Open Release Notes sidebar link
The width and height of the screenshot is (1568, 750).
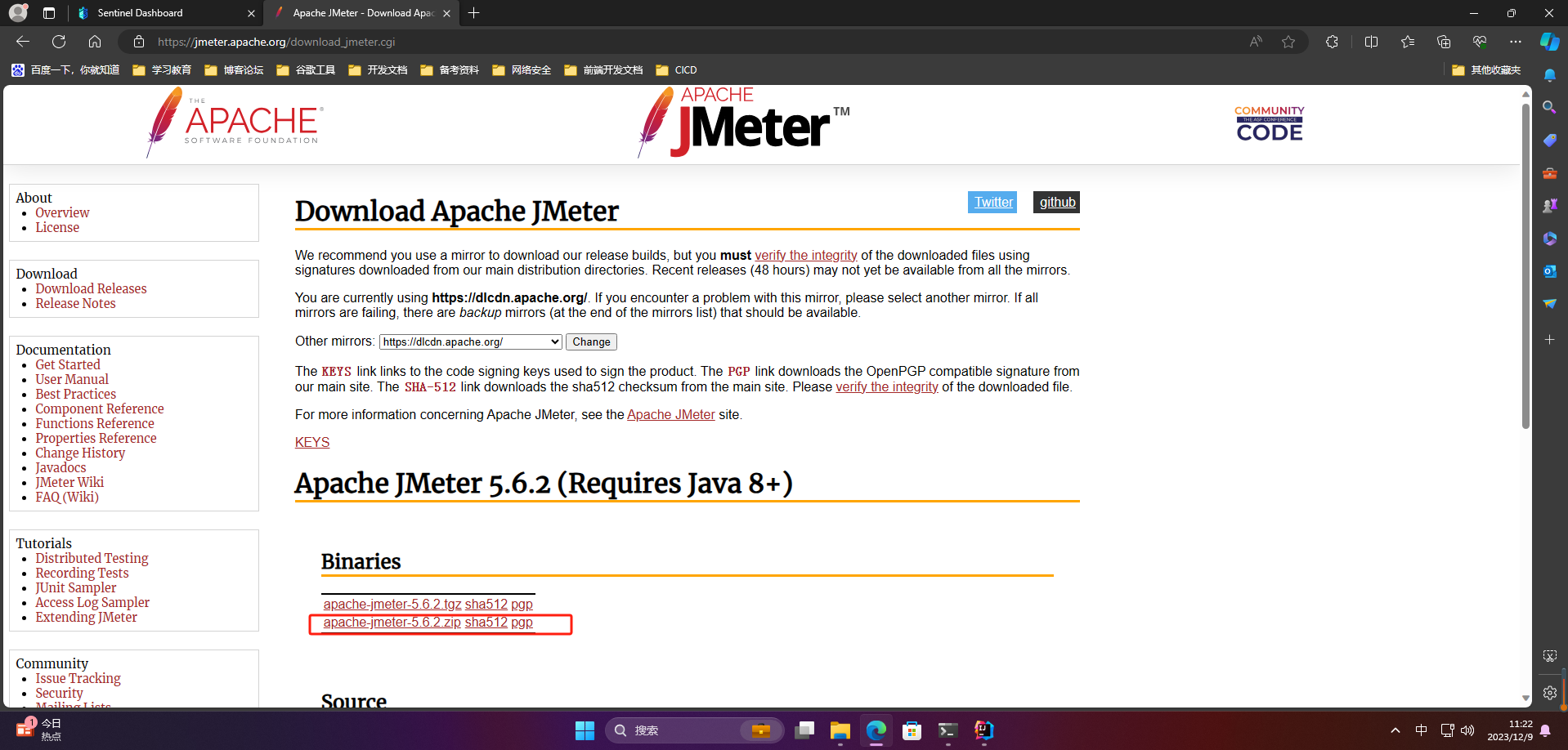(75, 303)
